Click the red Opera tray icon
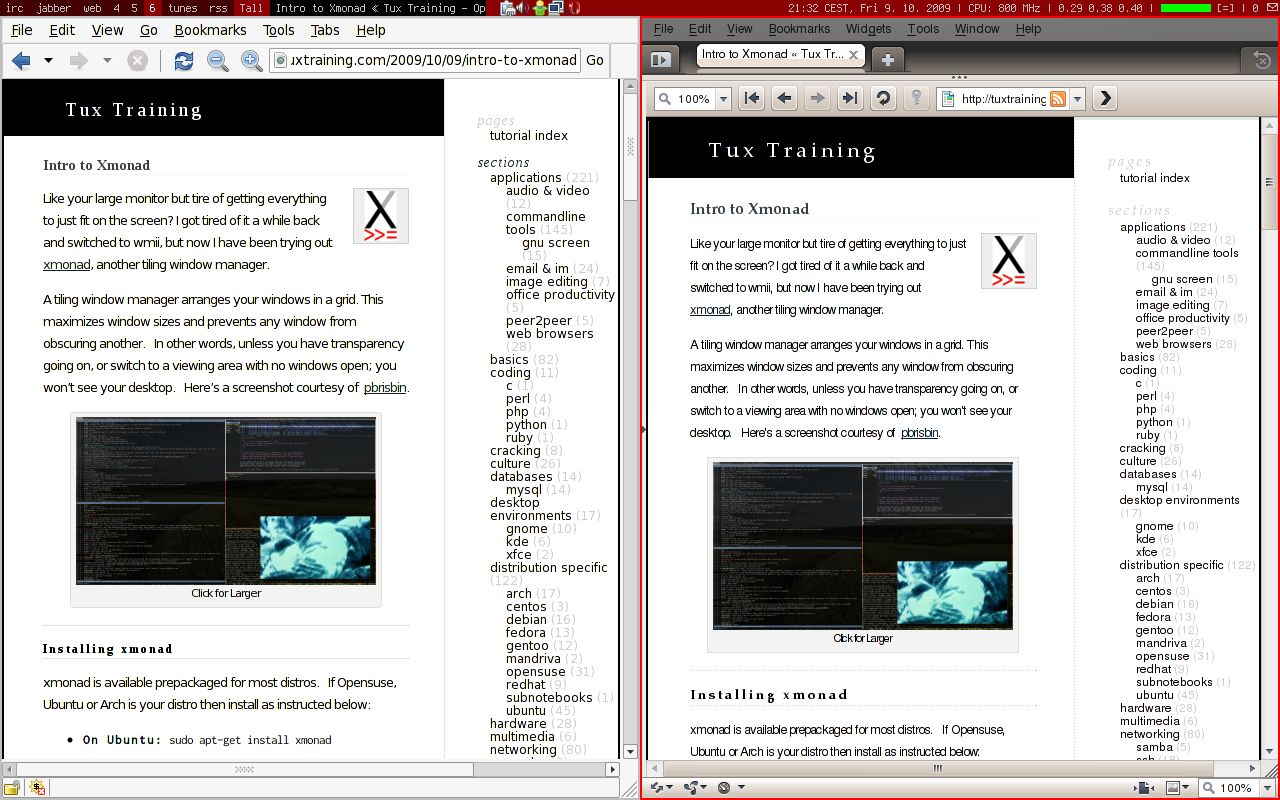Image resolution: width=1280 pixels, height=800 pixels. pos(575,8)
